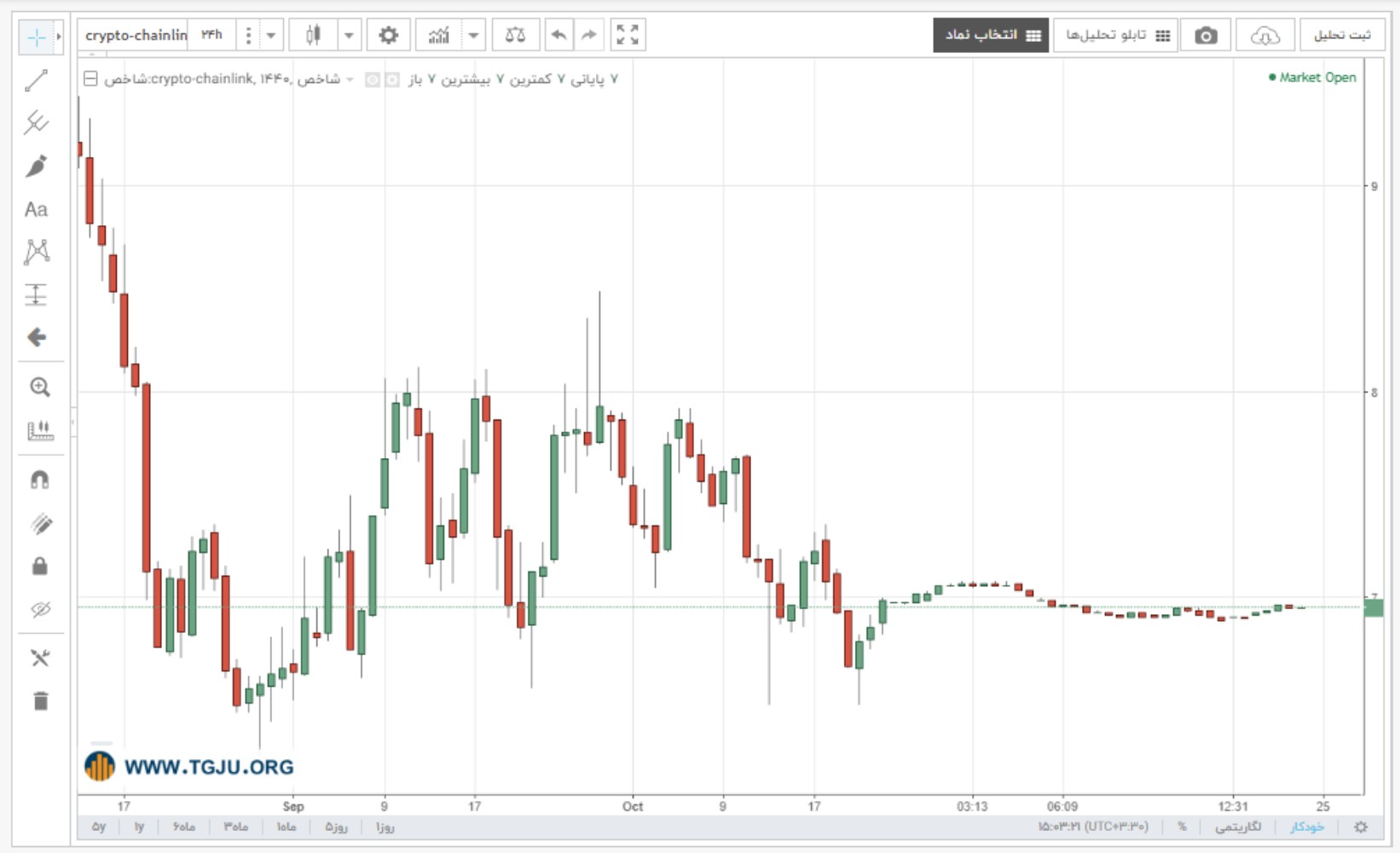Select the trend line drawing tool
The image size is (1400, 853).
(36, 80)
